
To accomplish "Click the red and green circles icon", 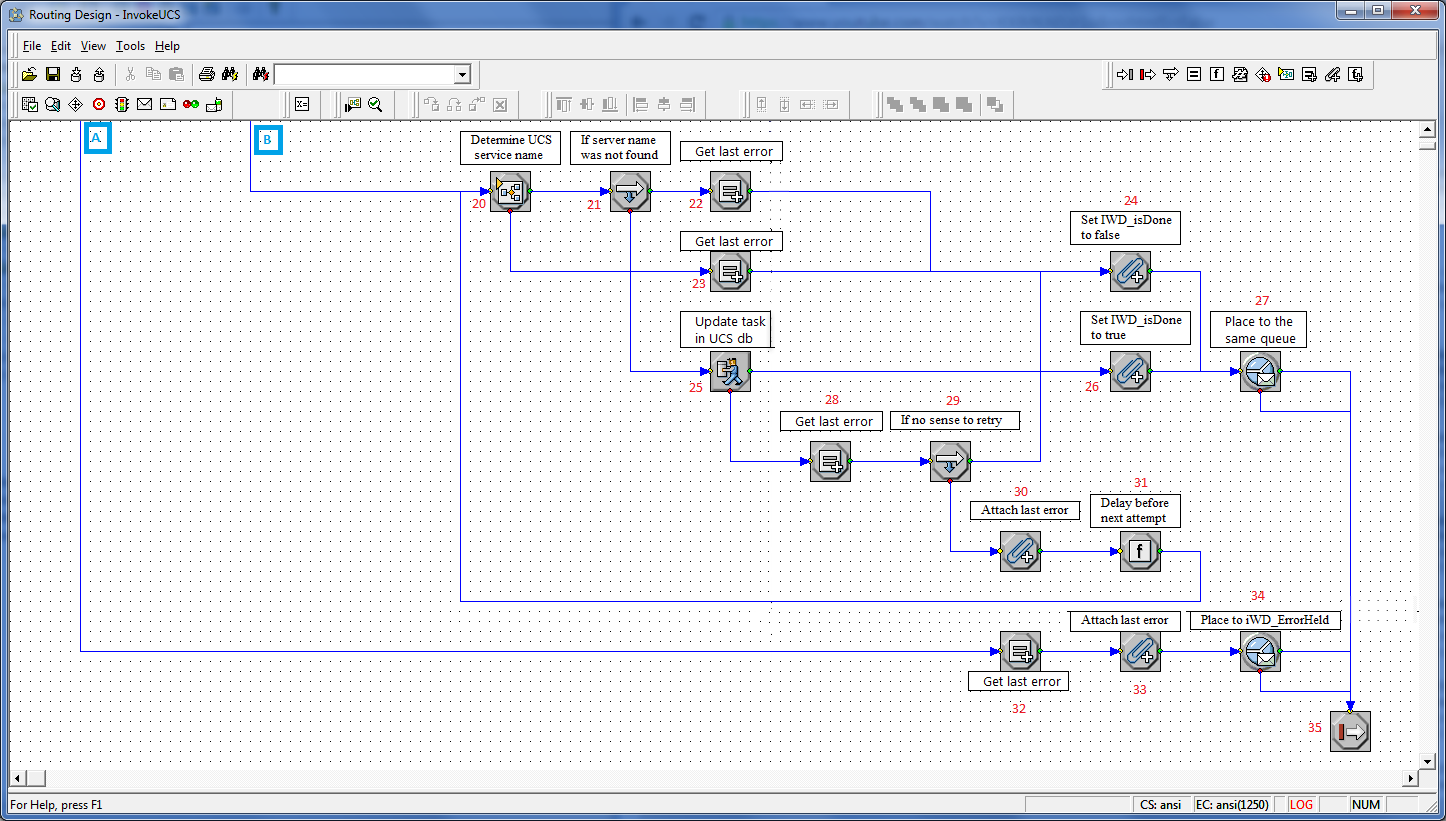I will point(191,103).
